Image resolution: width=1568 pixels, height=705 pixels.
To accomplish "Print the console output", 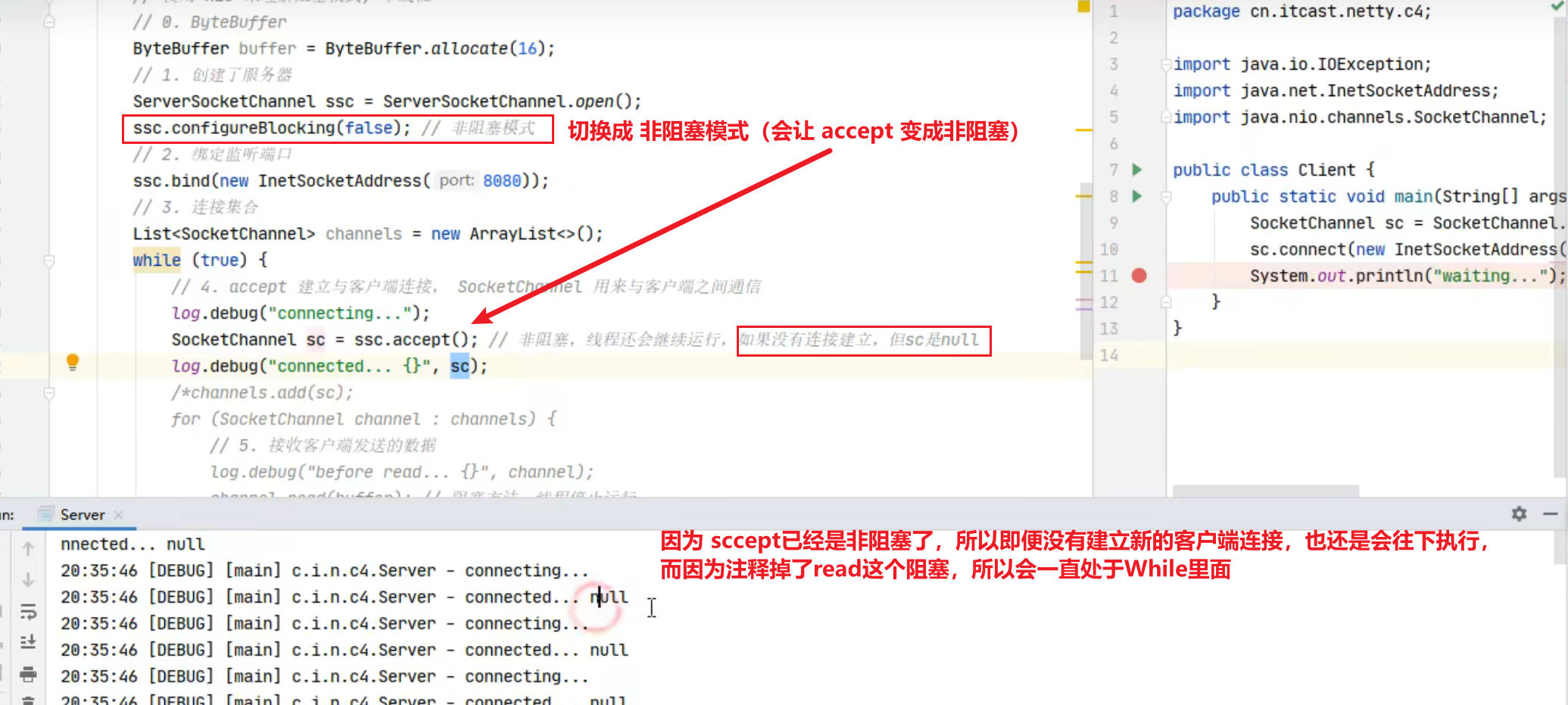I will click(x=28, y=673).
